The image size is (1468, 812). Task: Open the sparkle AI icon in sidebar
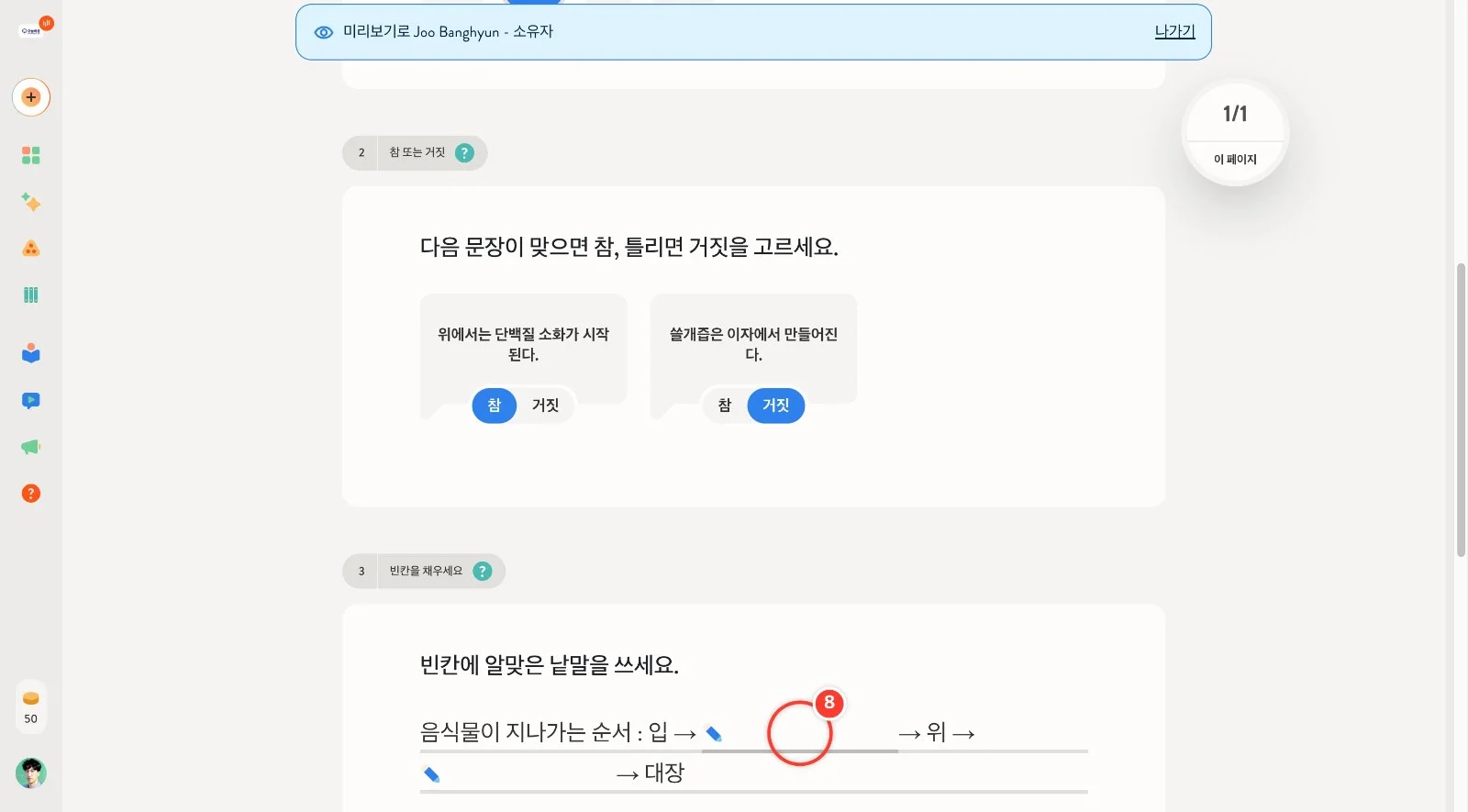coord(31,202)
